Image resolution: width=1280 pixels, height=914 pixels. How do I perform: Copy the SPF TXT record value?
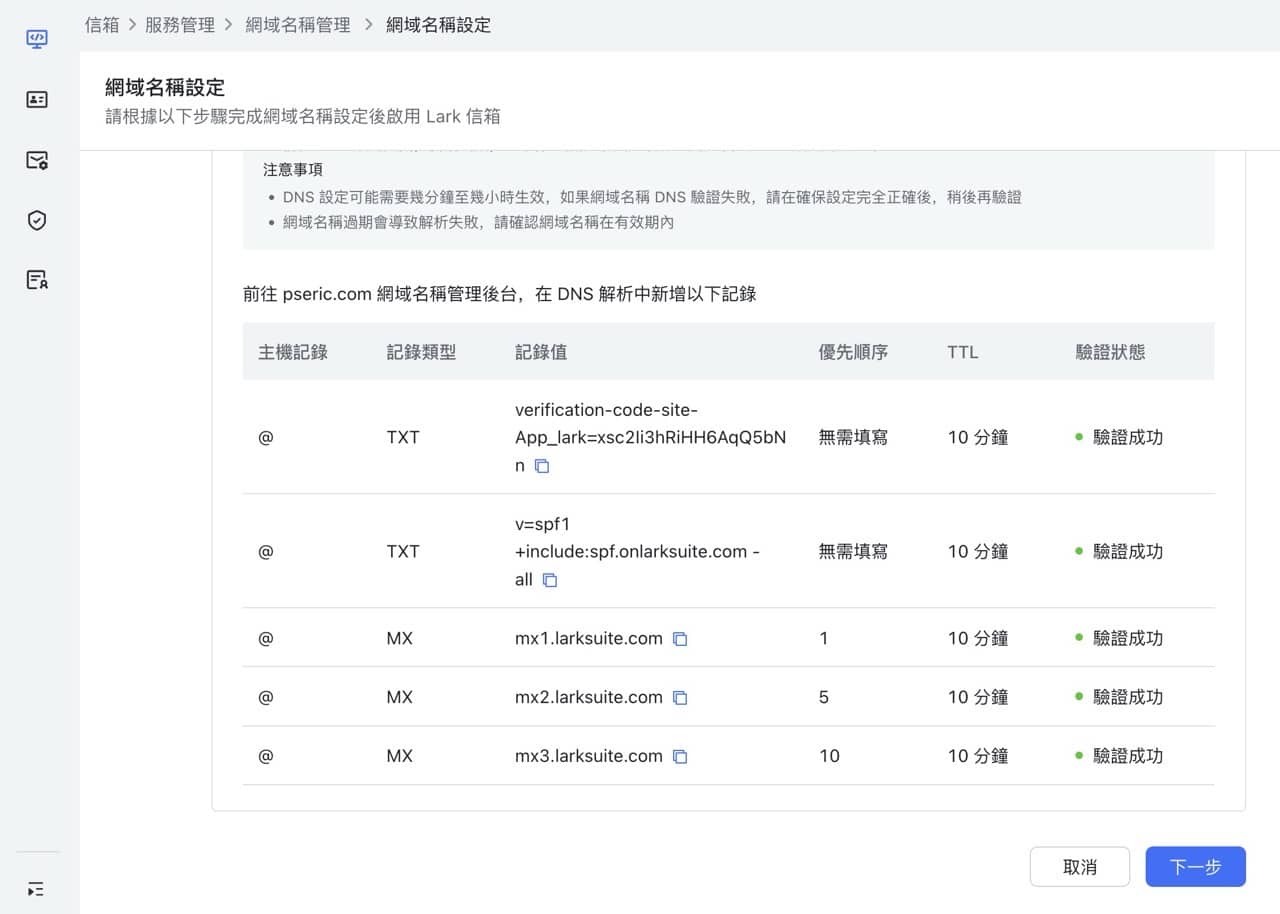[549, 580]
